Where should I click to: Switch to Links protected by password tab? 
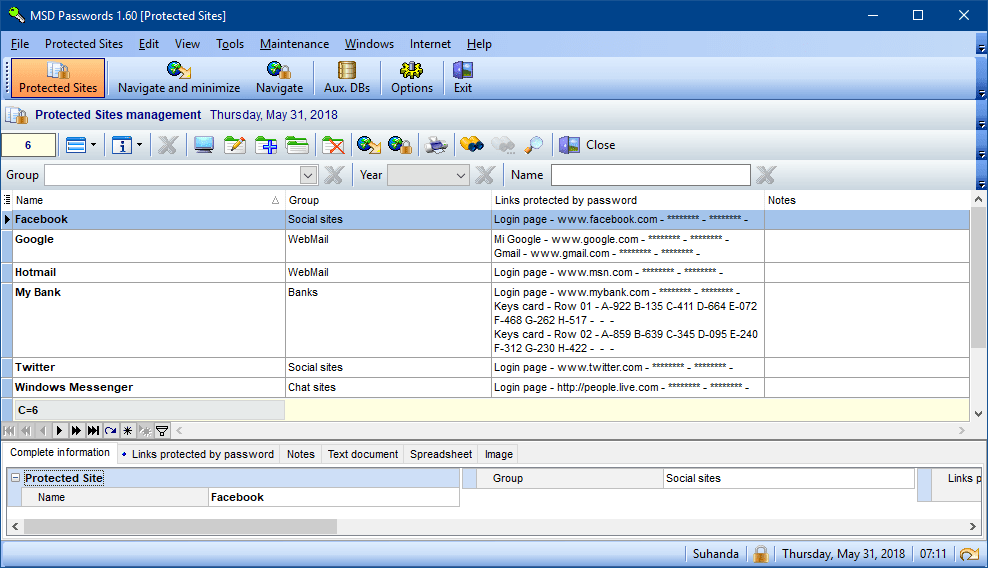(x=198, y=454)
